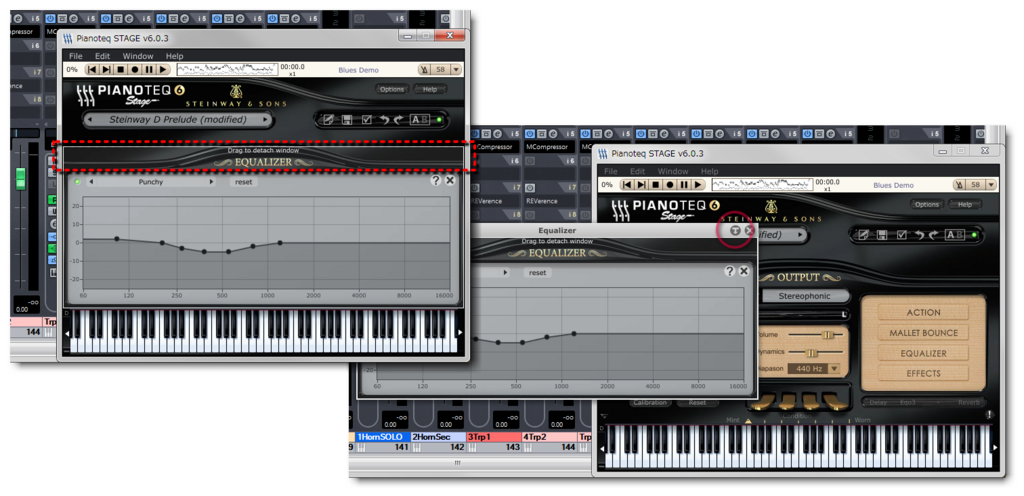
Task: Toggle A/B comparison in right Pianoteq window
Action: click(x=953, y=235)
